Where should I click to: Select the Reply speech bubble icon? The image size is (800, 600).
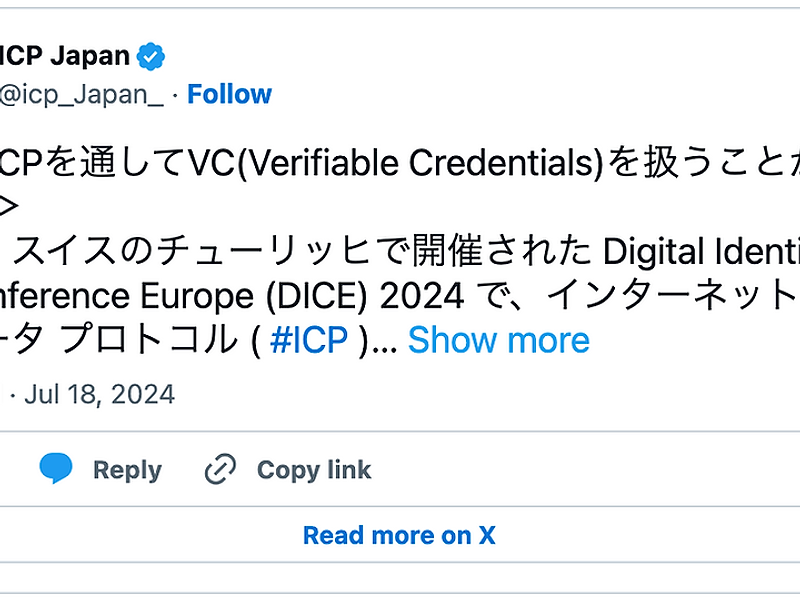[58, 469]
